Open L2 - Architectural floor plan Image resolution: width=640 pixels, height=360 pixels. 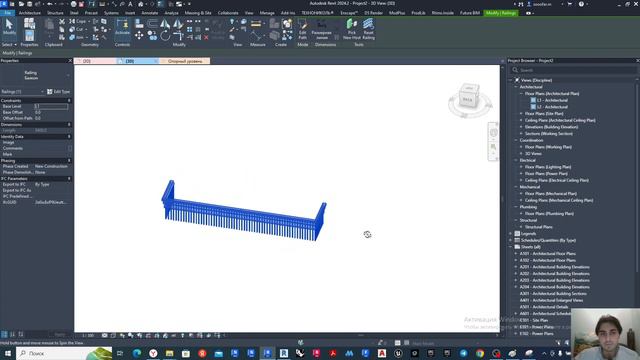coord(552,107)
